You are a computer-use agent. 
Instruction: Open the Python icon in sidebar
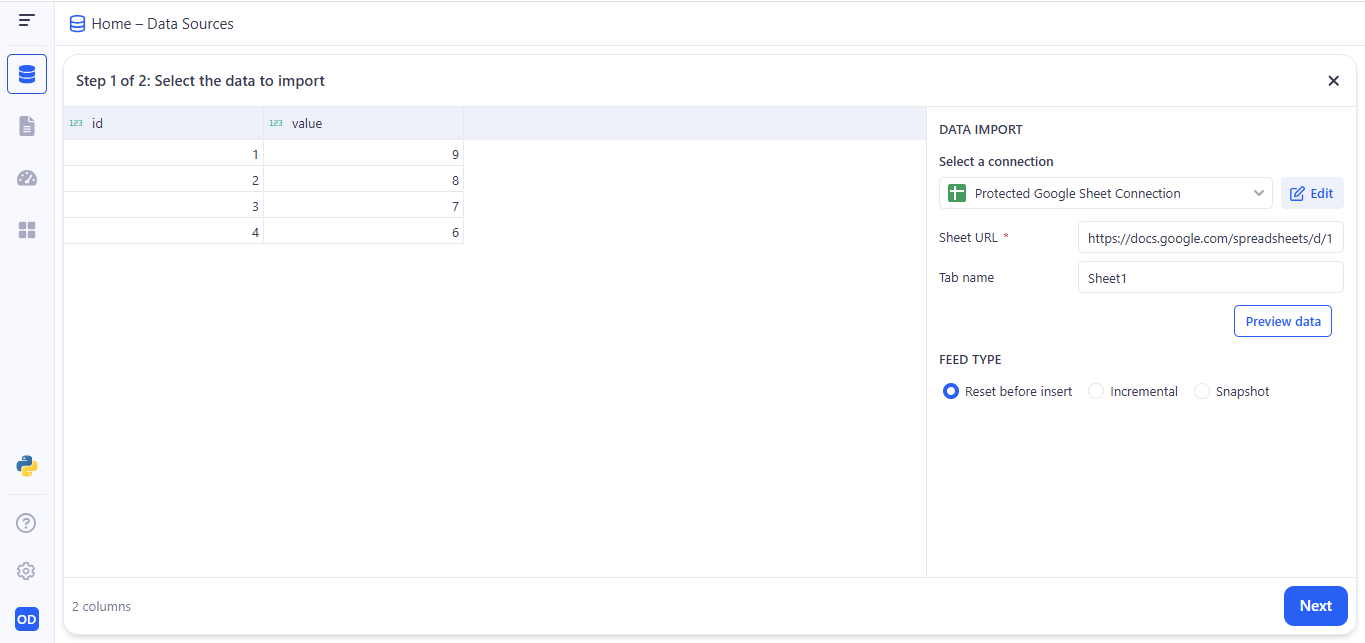point(27,466)
